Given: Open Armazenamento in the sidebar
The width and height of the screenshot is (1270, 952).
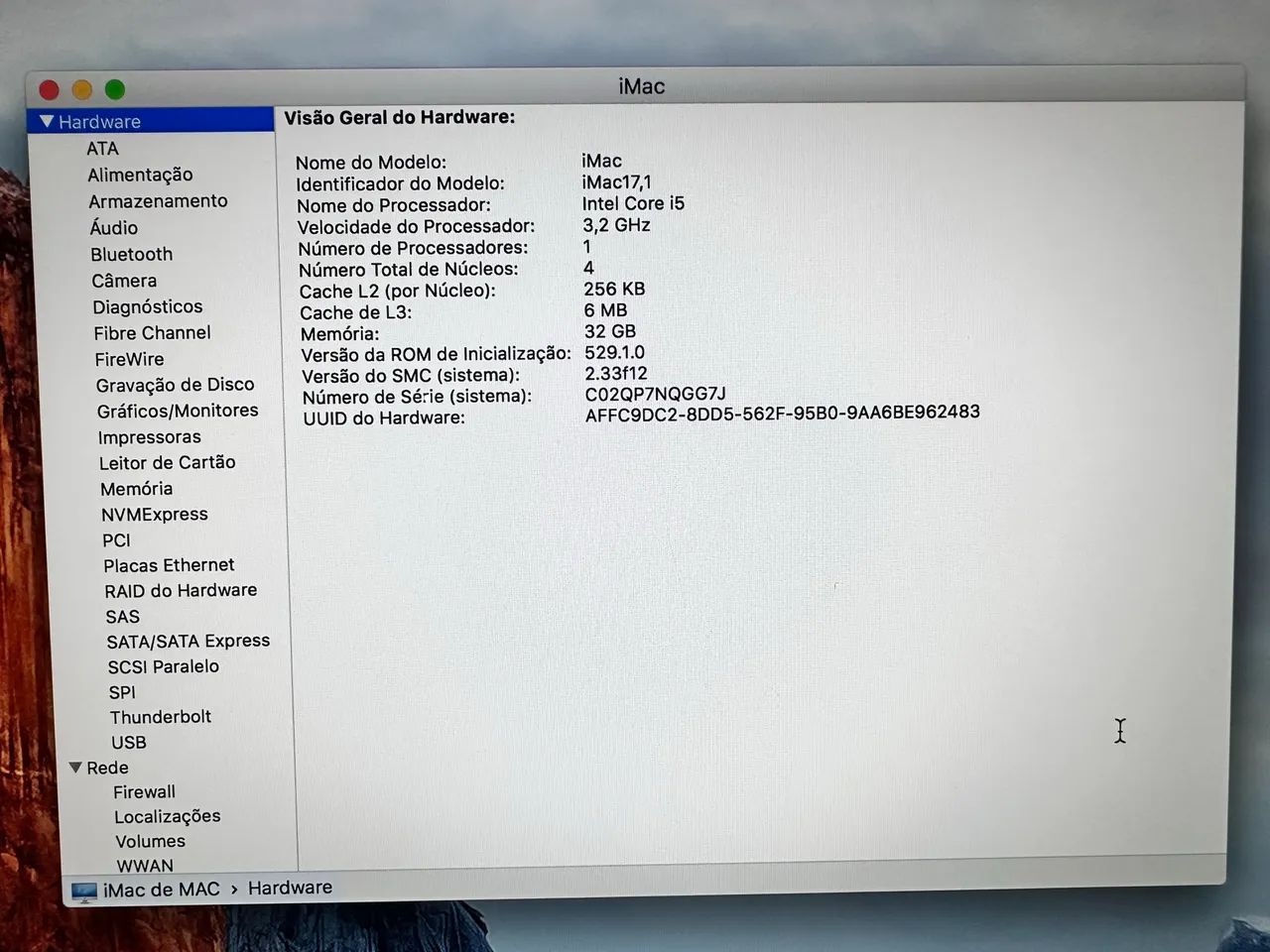Looking at the screenshot, I should (158, 201).
